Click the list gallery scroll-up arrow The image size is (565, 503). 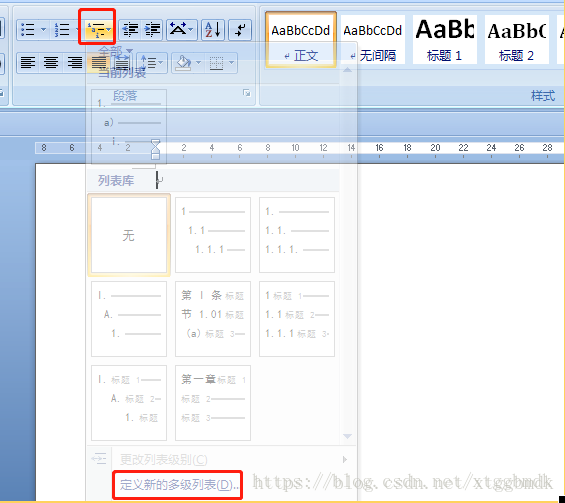click(347, 70)
